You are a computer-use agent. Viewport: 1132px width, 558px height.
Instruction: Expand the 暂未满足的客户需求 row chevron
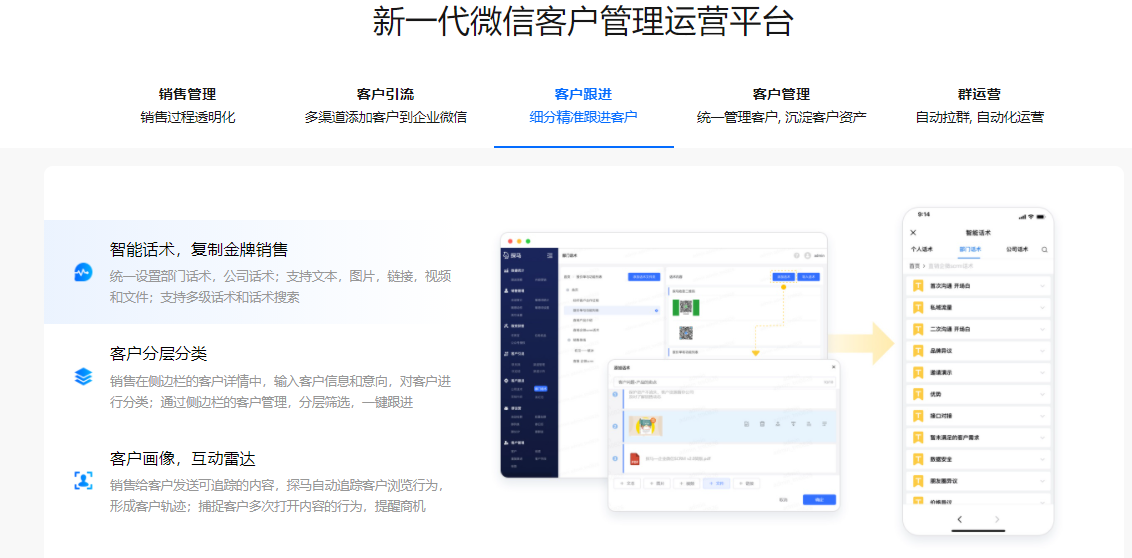coord(1042,437)
